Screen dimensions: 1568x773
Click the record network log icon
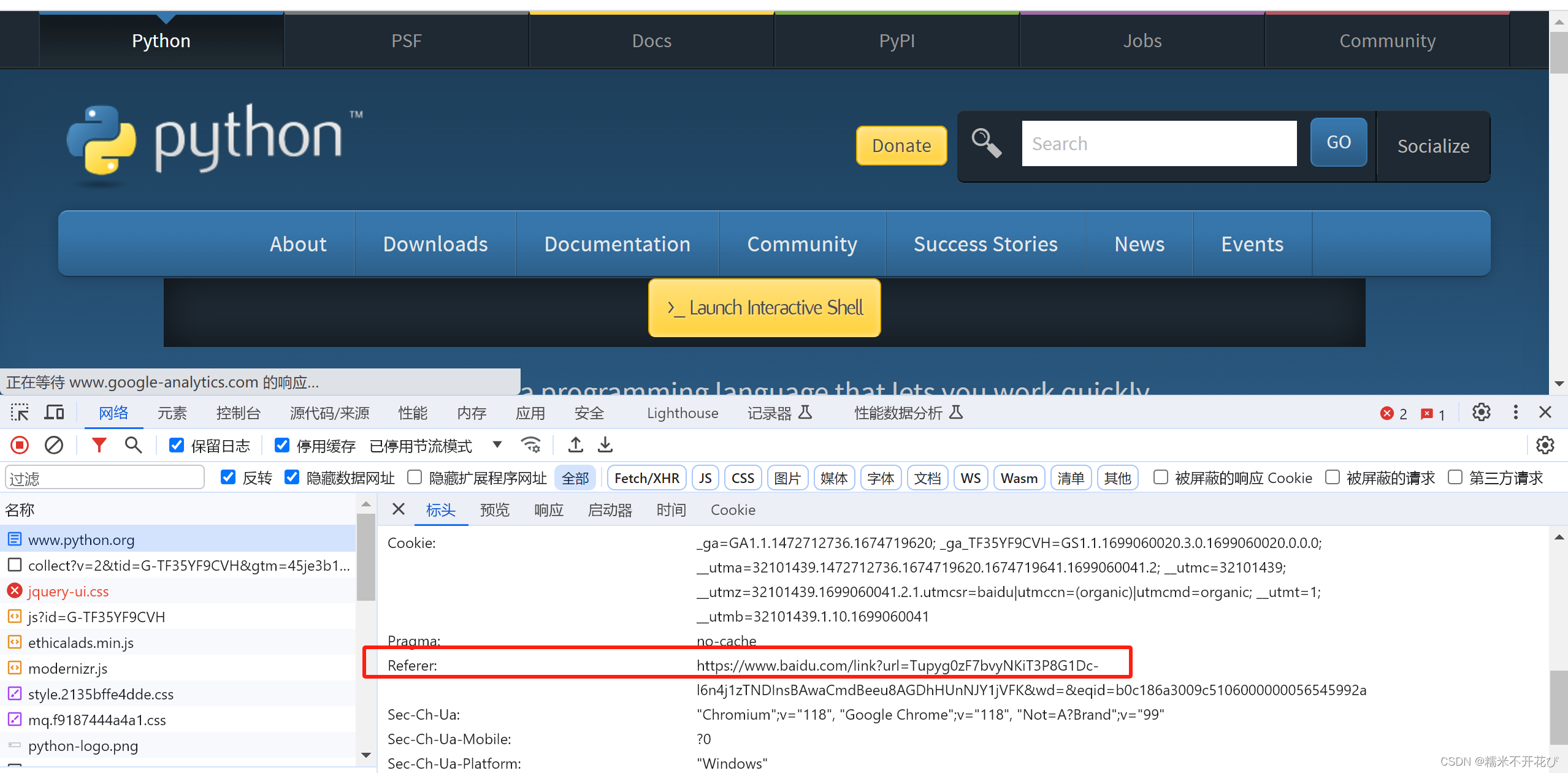point(20,445)
